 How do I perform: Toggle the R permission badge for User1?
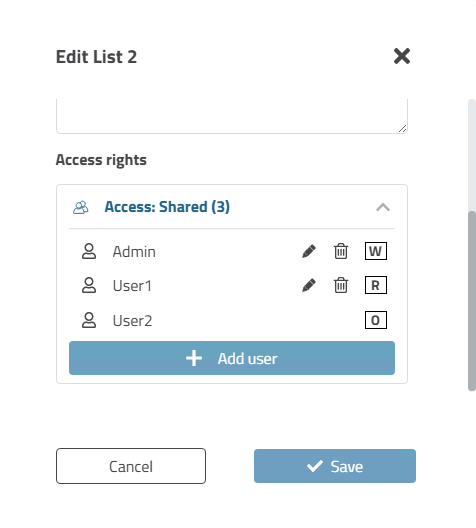(x=376, y=285)
